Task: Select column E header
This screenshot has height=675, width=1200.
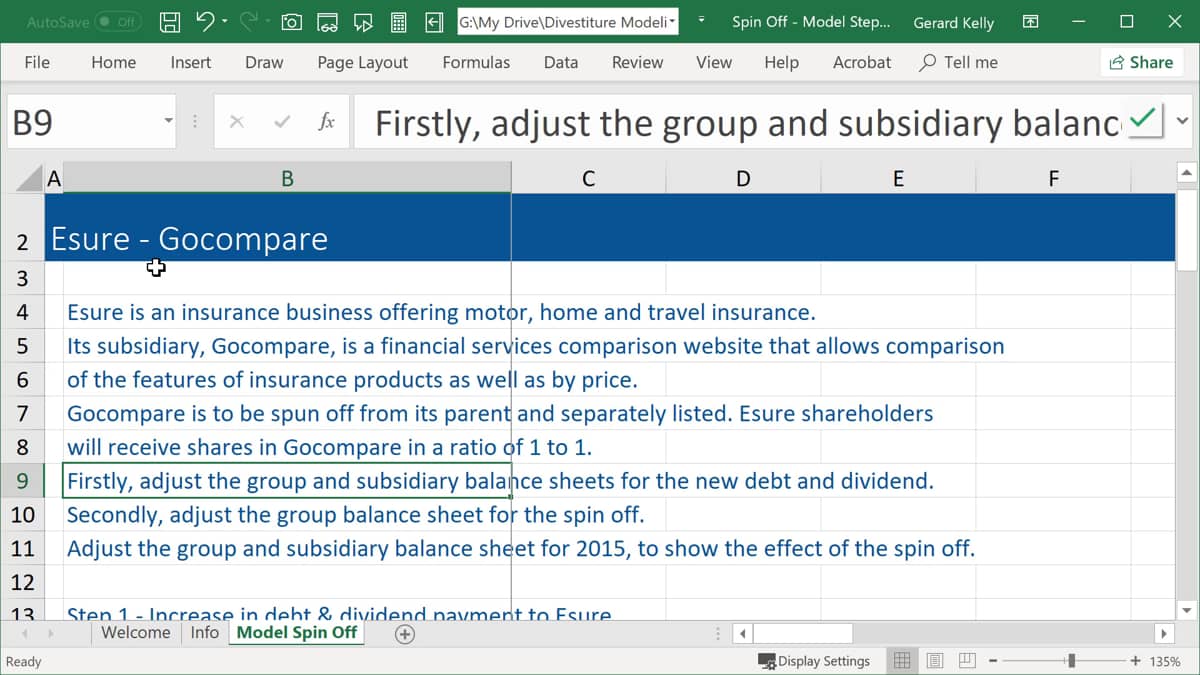Action: 898,179
